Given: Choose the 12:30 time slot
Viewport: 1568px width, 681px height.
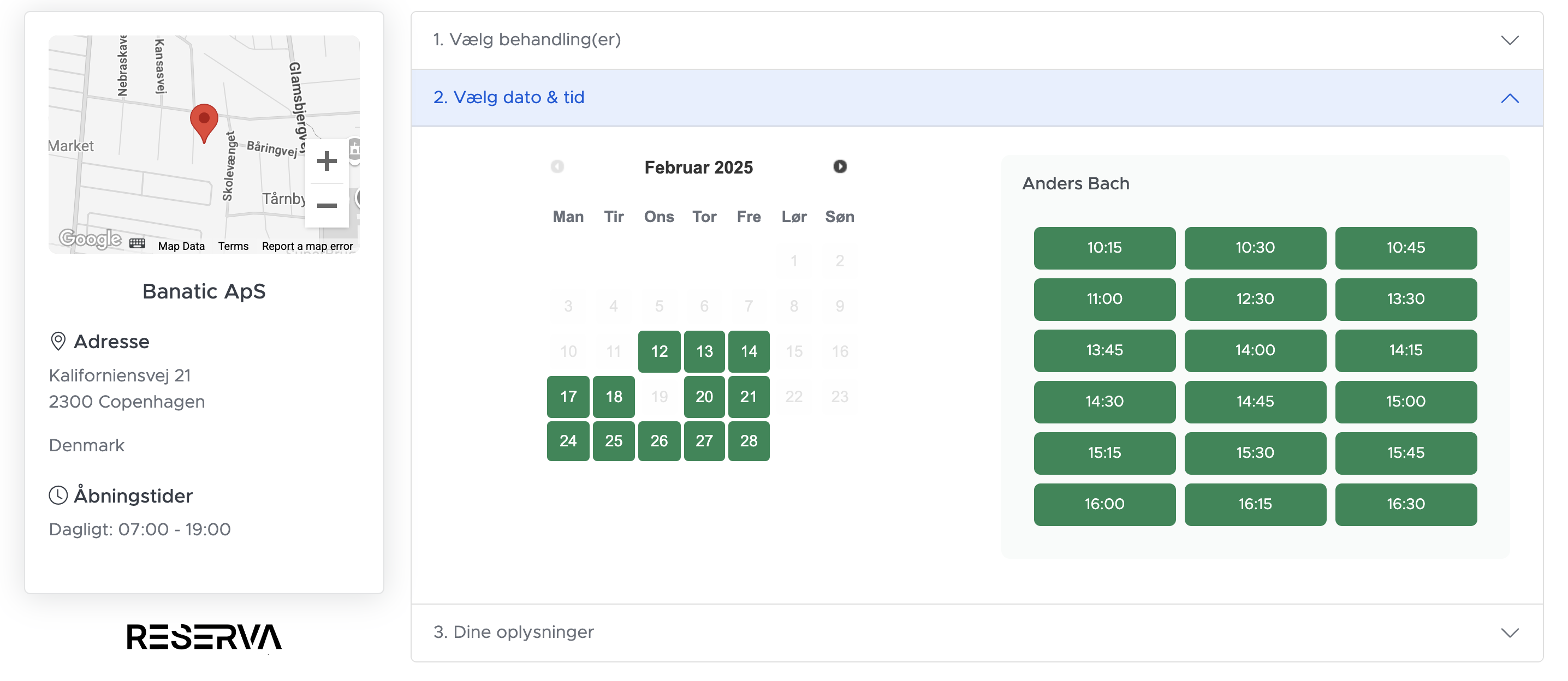Looking at the screenshot, I should (x=1255, y=299).
